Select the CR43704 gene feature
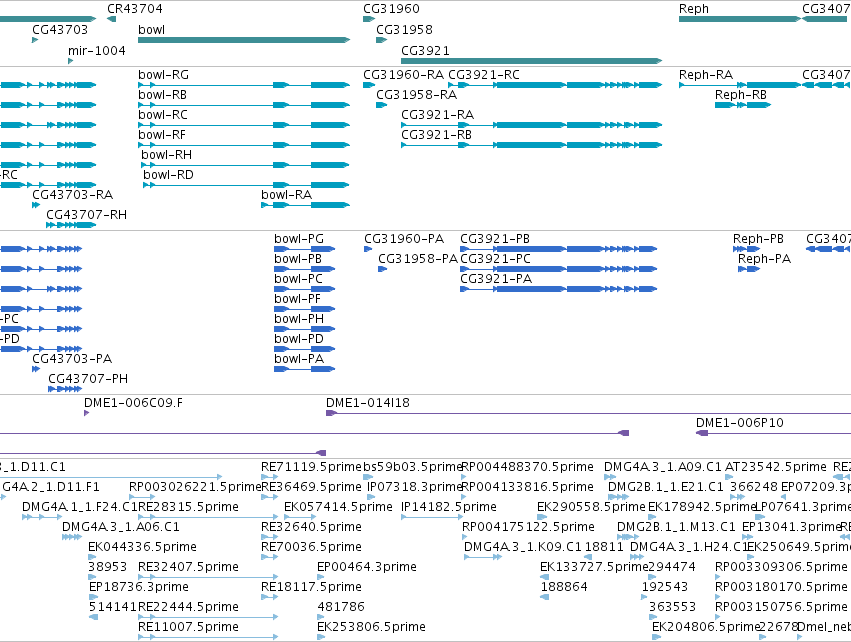 [x=112, y=20]
